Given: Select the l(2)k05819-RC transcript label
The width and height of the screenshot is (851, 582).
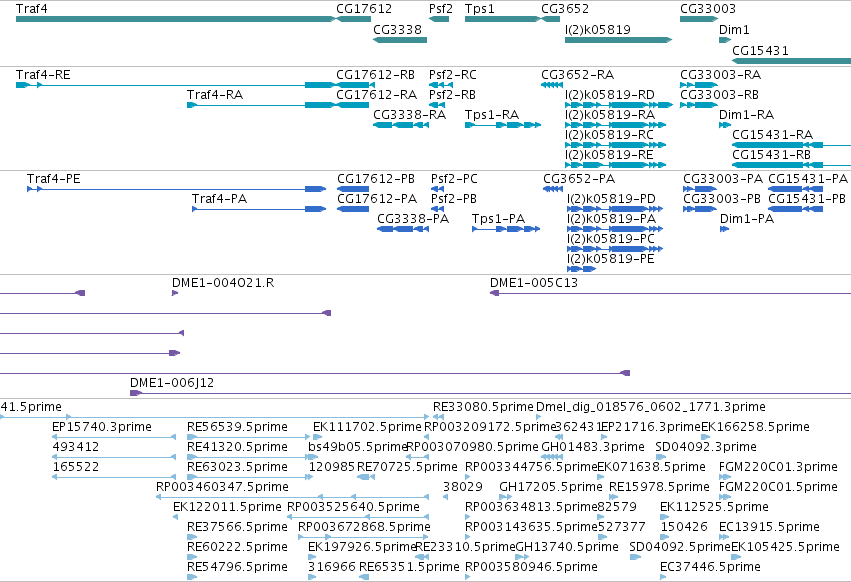Looking at the screenshot, I should [609, 135].
